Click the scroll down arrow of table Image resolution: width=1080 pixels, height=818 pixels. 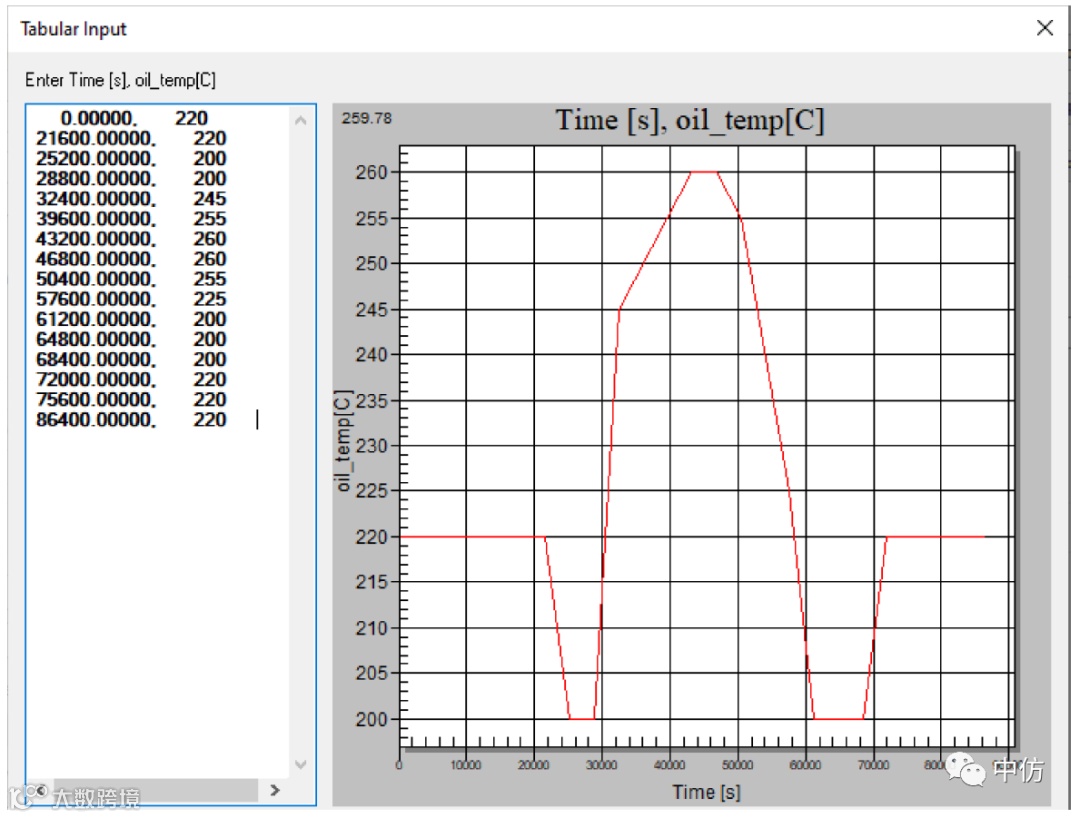300,764
